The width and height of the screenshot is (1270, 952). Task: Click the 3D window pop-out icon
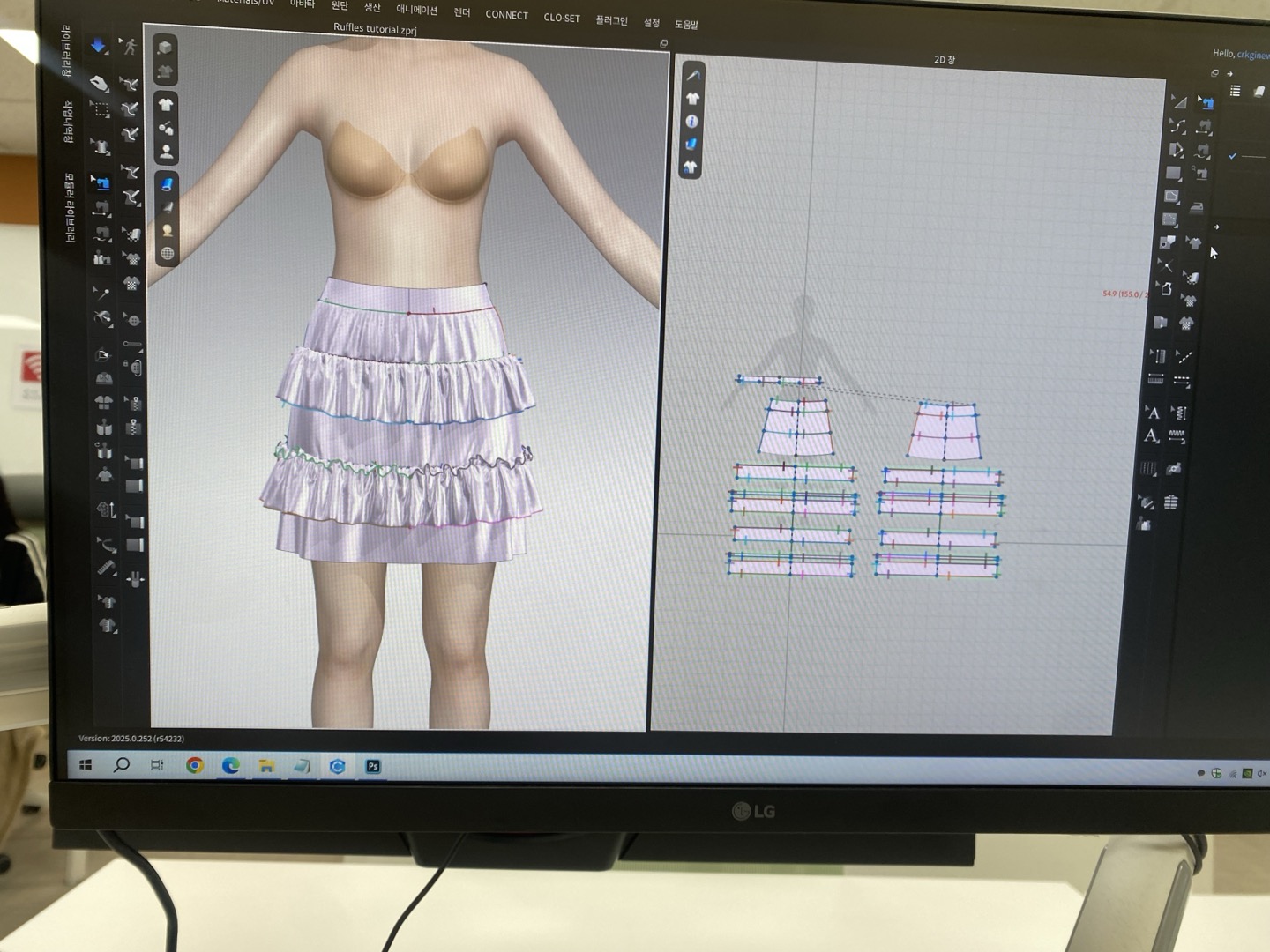pyautogui.click(x=663, y=43)
